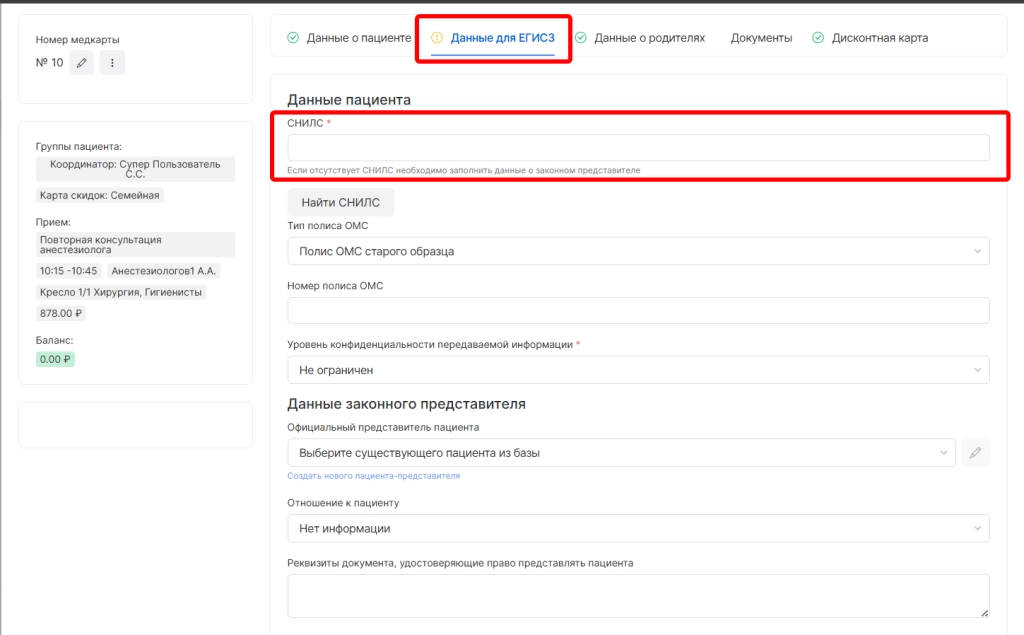Click checkmark icon of Дисконтная карта
The image size is (1024, 635).
pyautogui.click(x=818, y=38)
